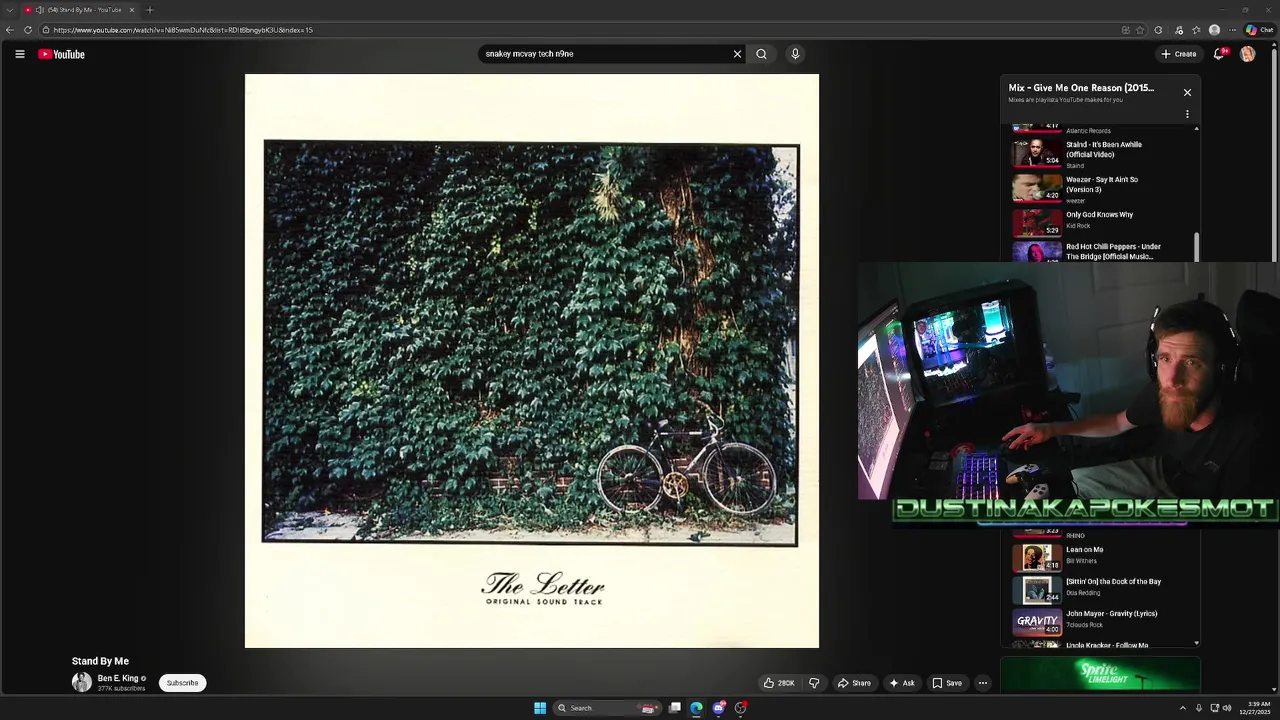The width and height of the screenshot is (1280, 720).
Task: Open YouTube account avatar menu
Action: coord(1247,54)
